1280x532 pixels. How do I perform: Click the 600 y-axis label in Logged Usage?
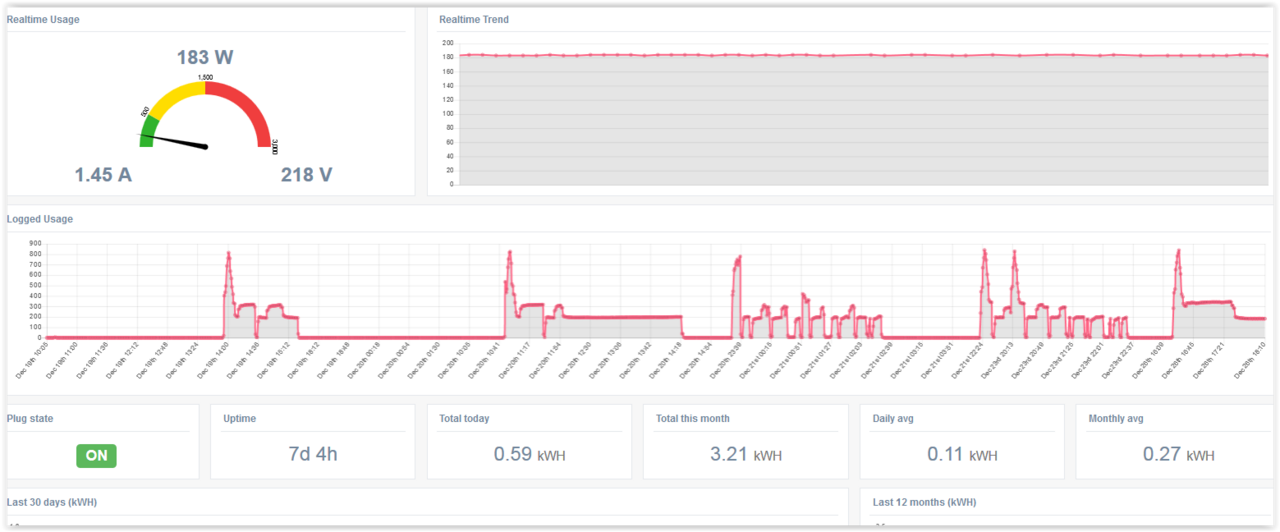pos(35,274)
